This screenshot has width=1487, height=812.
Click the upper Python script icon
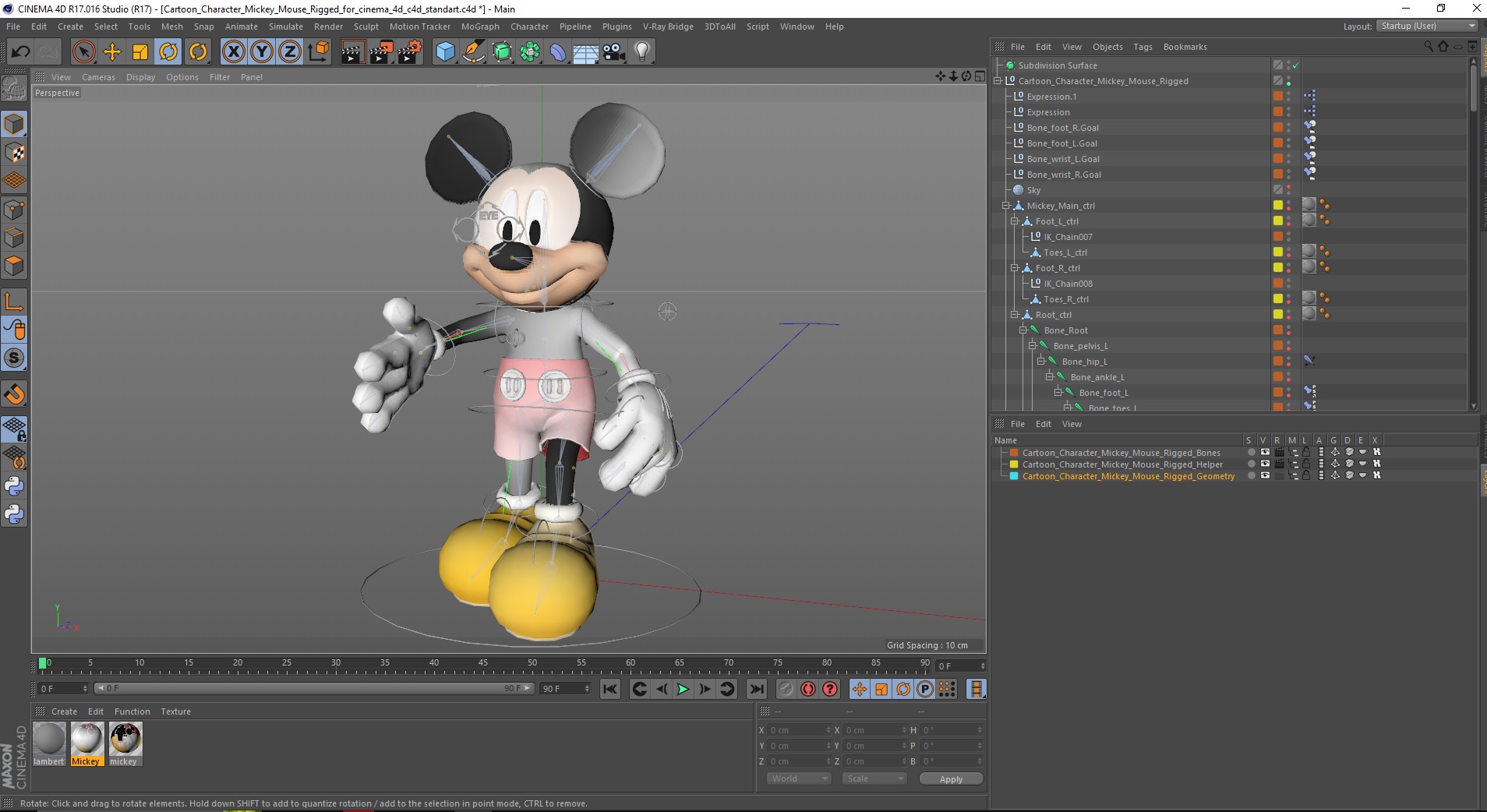(x=14, y=486)
